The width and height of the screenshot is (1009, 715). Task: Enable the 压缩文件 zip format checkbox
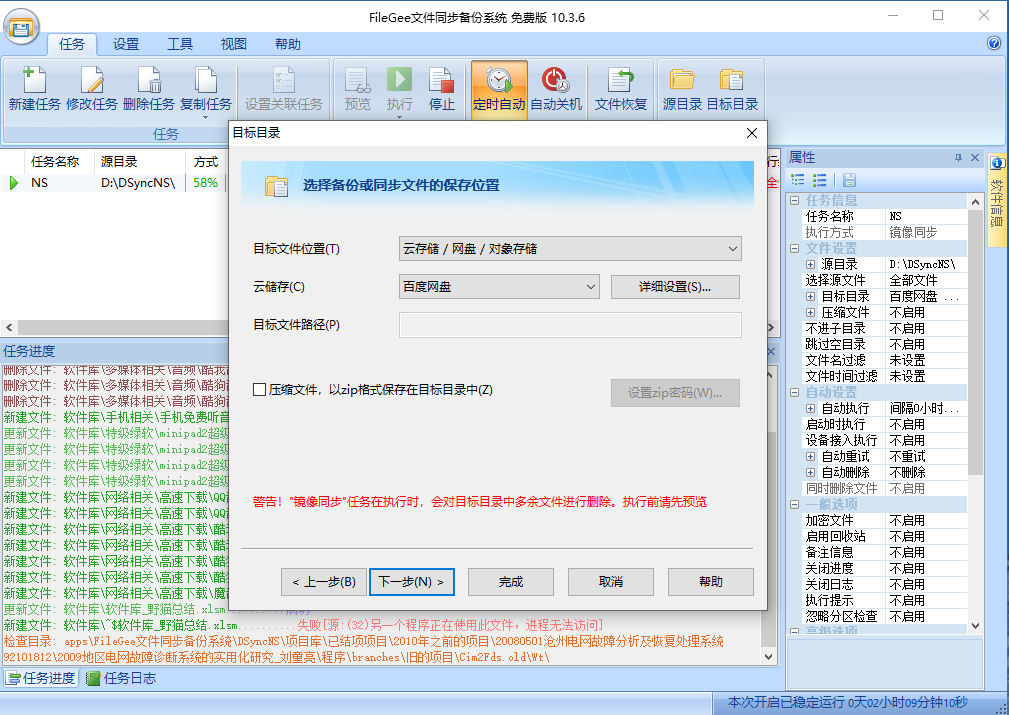(259, 389)
